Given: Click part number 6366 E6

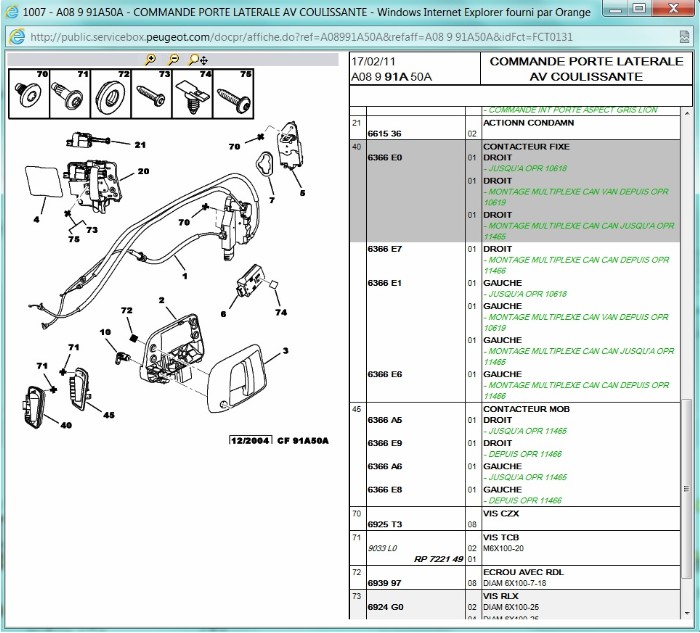Looking at the screenshot, I should tap(385, 374).
